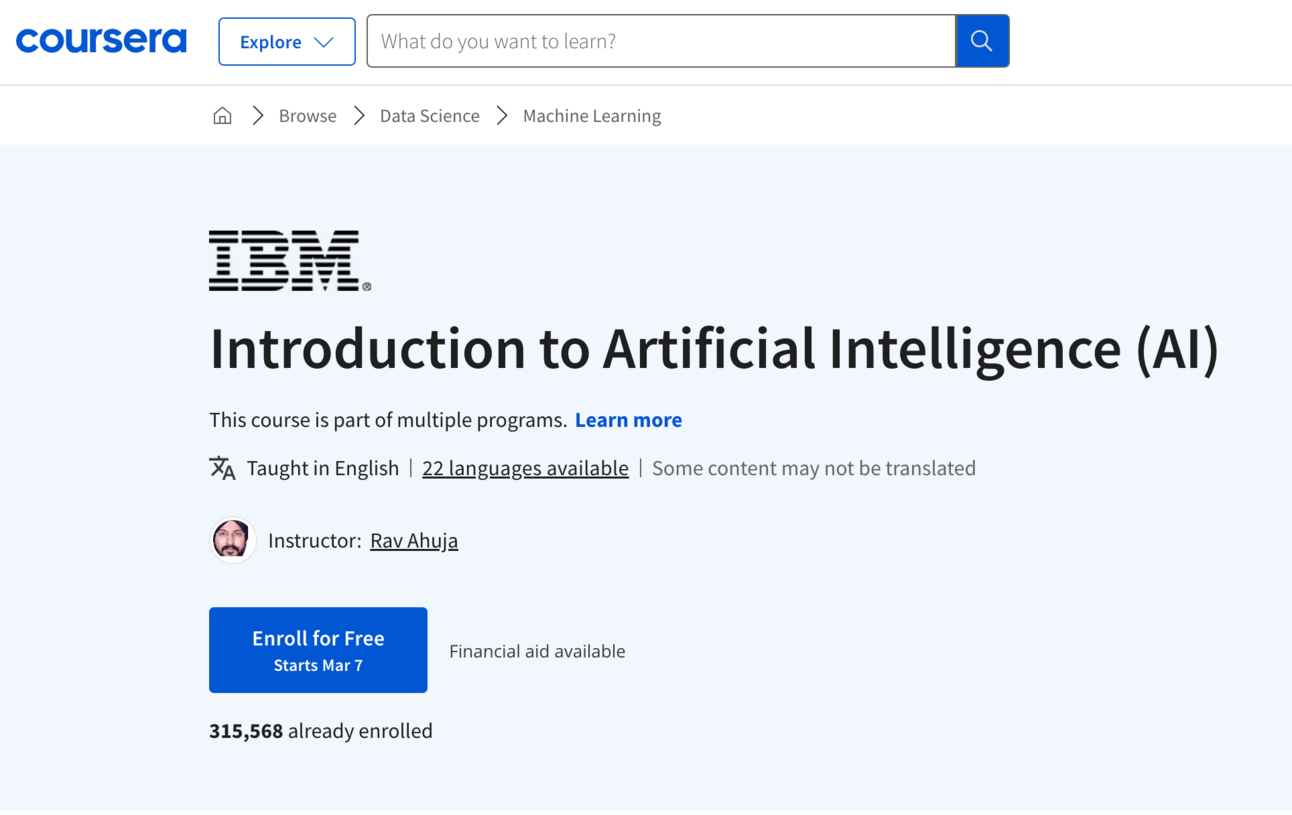Screen dimensions: 1292x815
Task: Click the Learn more link
Action: (x=628, y=420)
